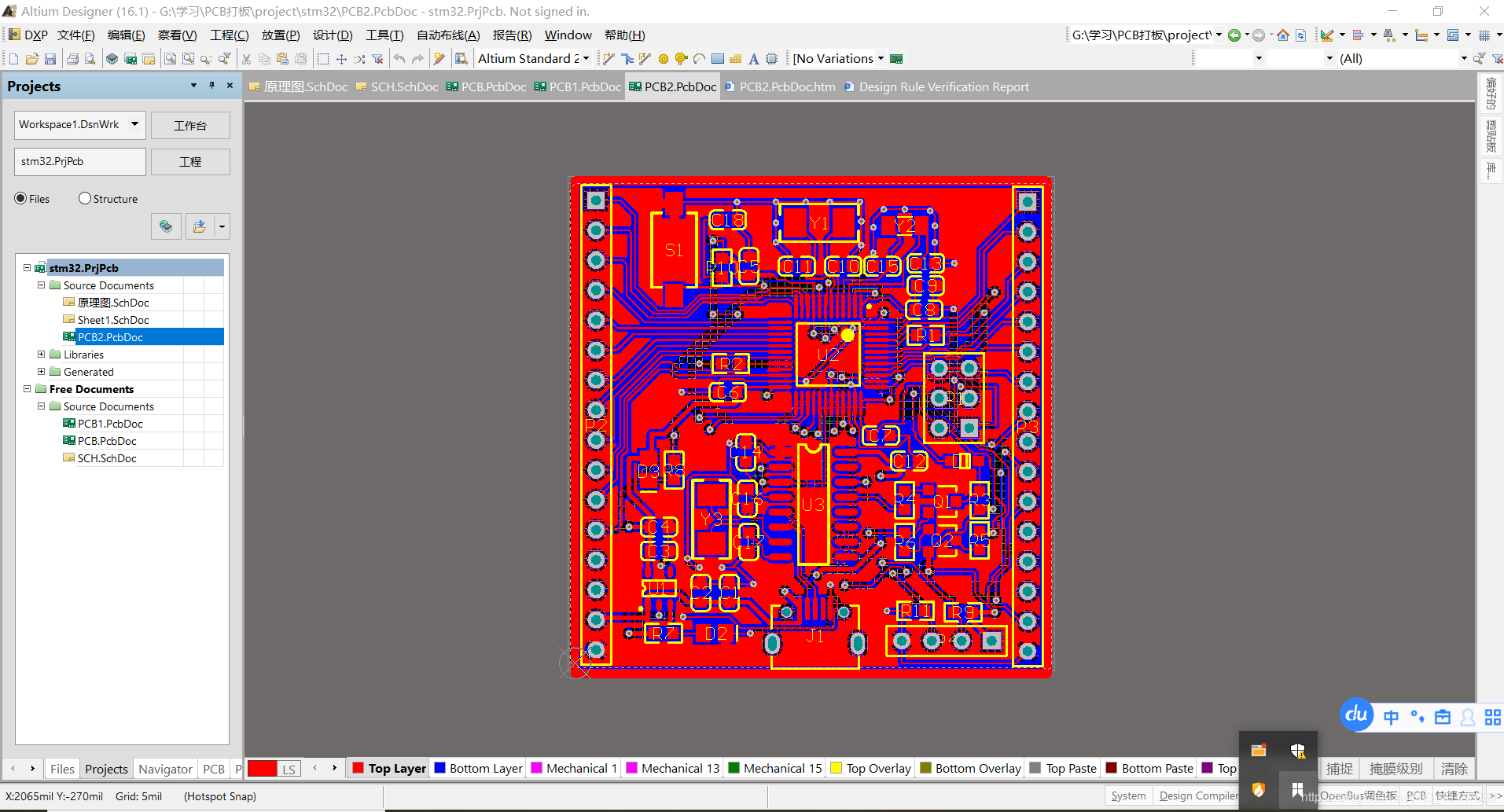Place a fill rectangle

pyautogui.click(x=718, y=59)
